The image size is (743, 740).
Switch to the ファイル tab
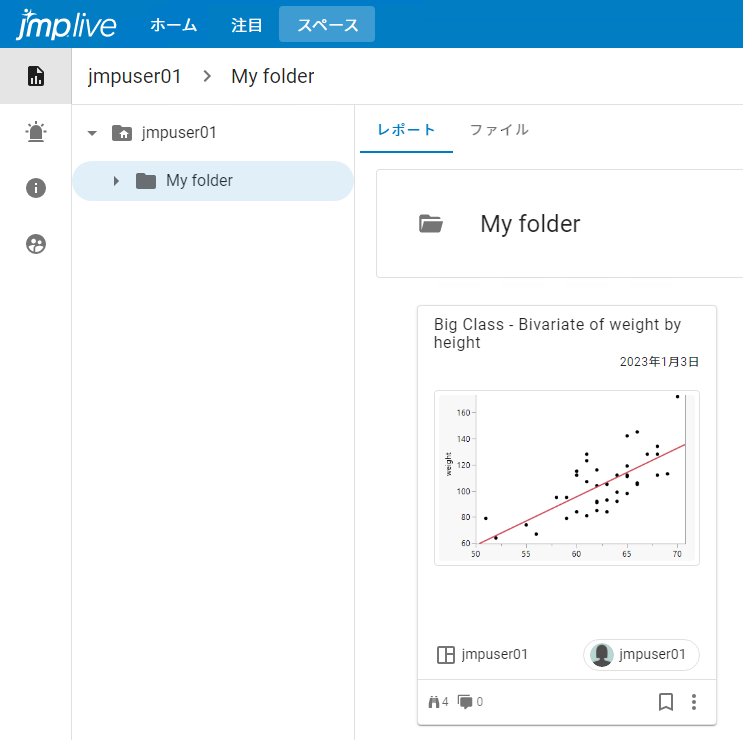tap(499, 130)
